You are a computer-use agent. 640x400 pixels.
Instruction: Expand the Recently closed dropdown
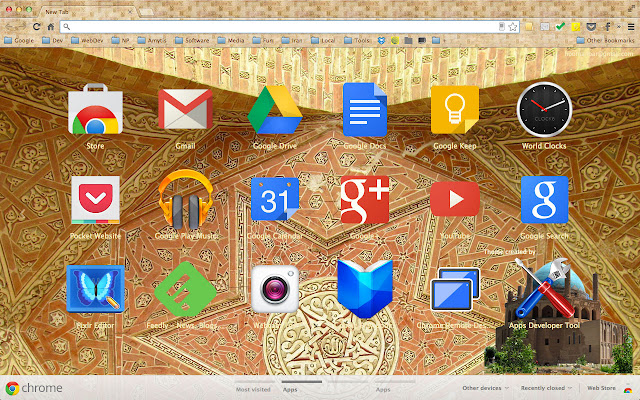[546, 388]
